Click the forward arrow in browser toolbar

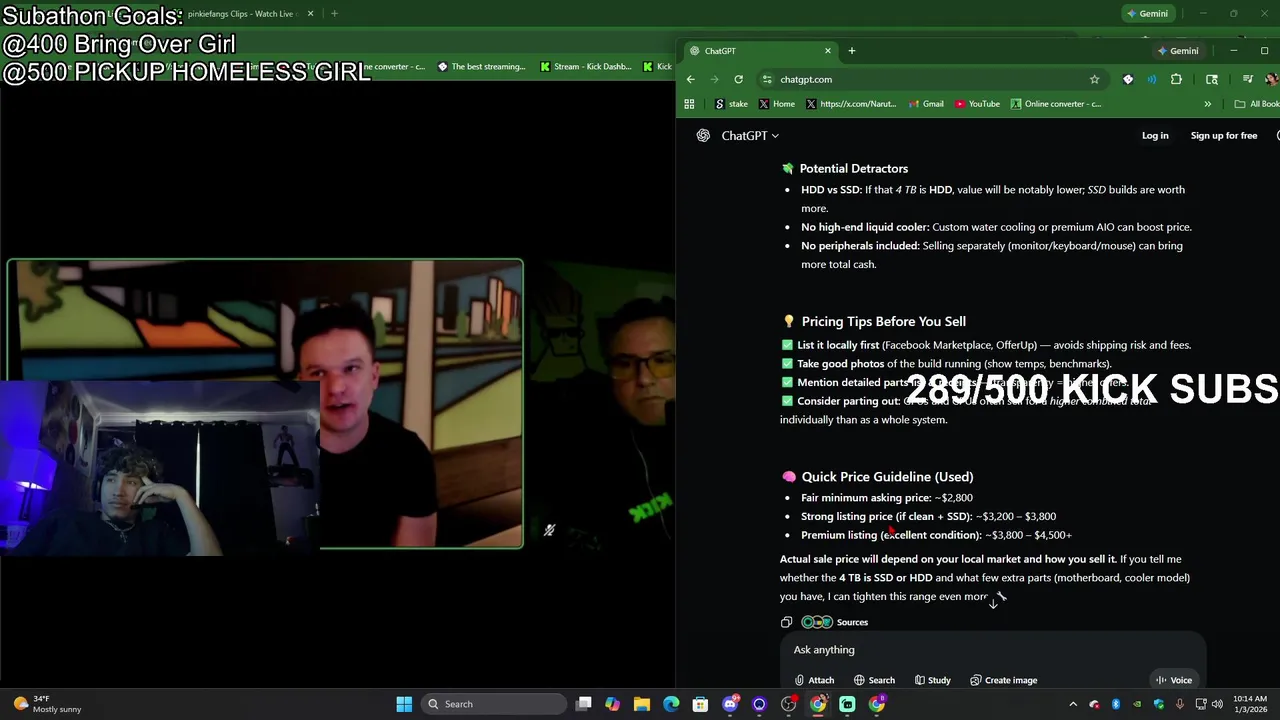(714, 79)
